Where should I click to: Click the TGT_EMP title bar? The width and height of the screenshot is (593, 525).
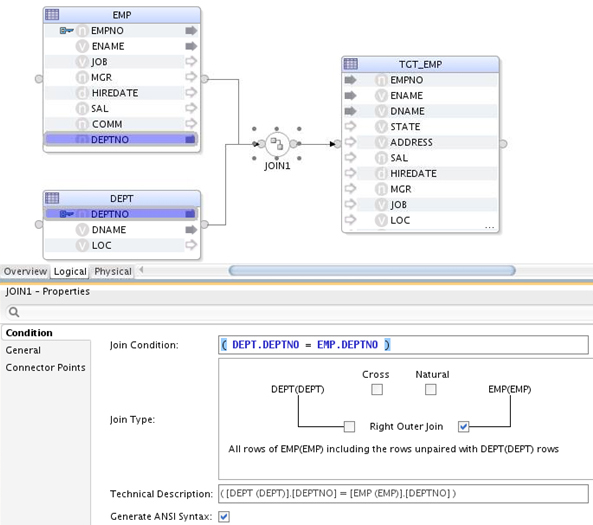tap(421, 64)
